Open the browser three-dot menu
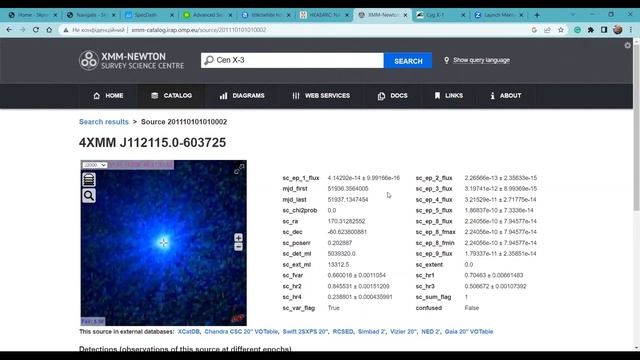The width and height of the screenshot is (640, 360). pyautogui.click(x=631, y=30)
